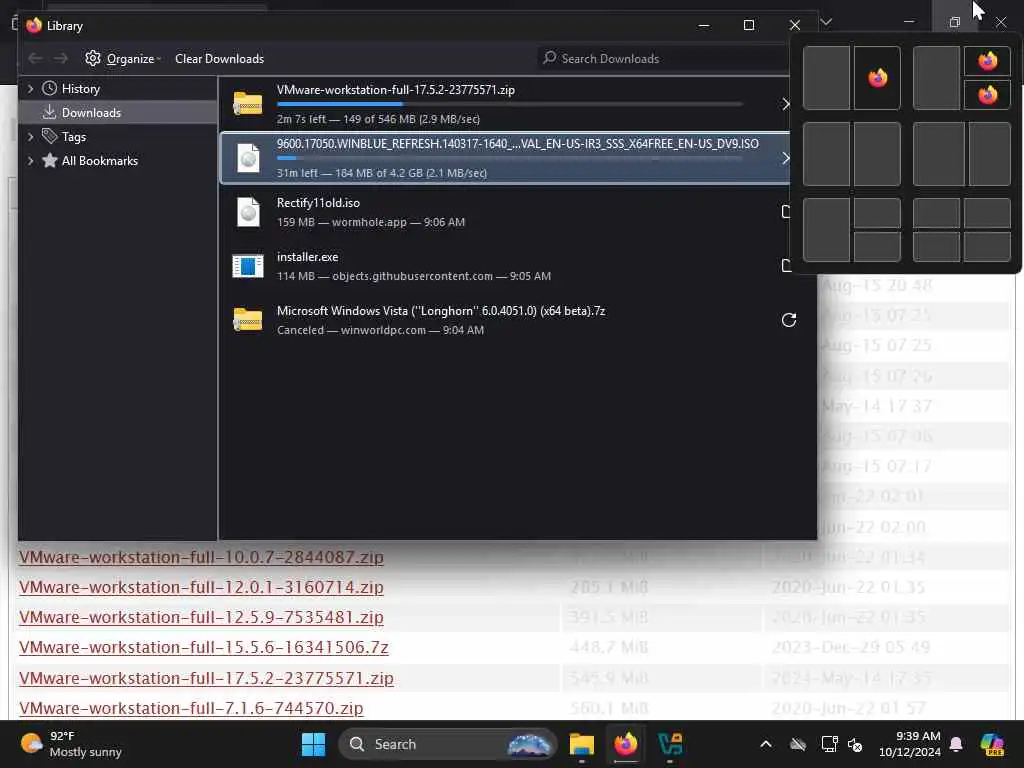Screen dimensions: 1024x768
Task: Click the installer.exe application icon
Action: point(248,266)
